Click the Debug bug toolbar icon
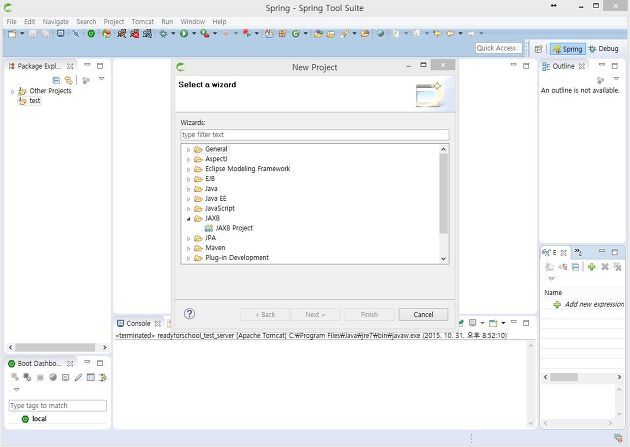 (164, 34)
